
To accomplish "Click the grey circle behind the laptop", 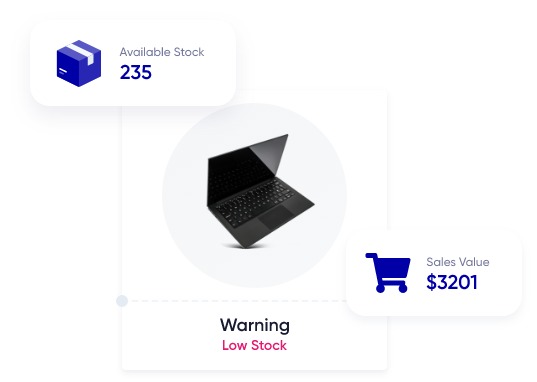I will point(254,195).
